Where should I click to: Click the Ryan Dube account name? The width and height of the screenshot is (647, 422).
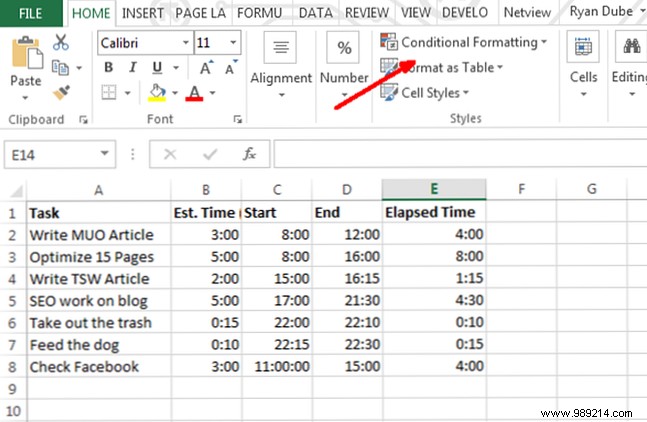point(601,12)
